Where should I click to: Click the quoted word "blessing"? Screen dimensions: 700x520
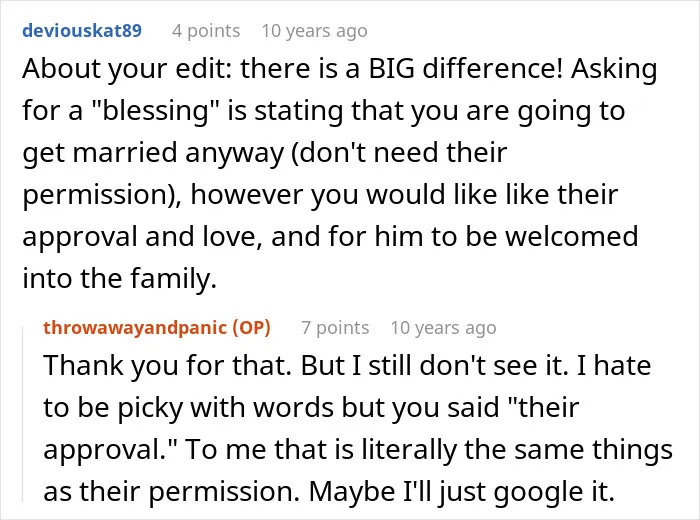tap(150, 111)
